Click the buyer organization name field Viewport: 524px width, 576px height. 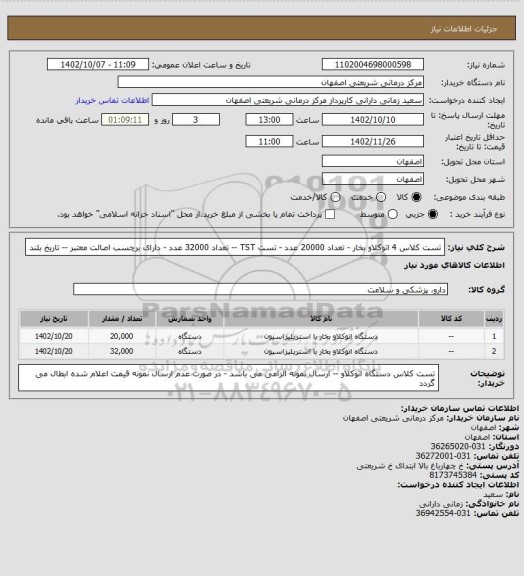[270, 82]
